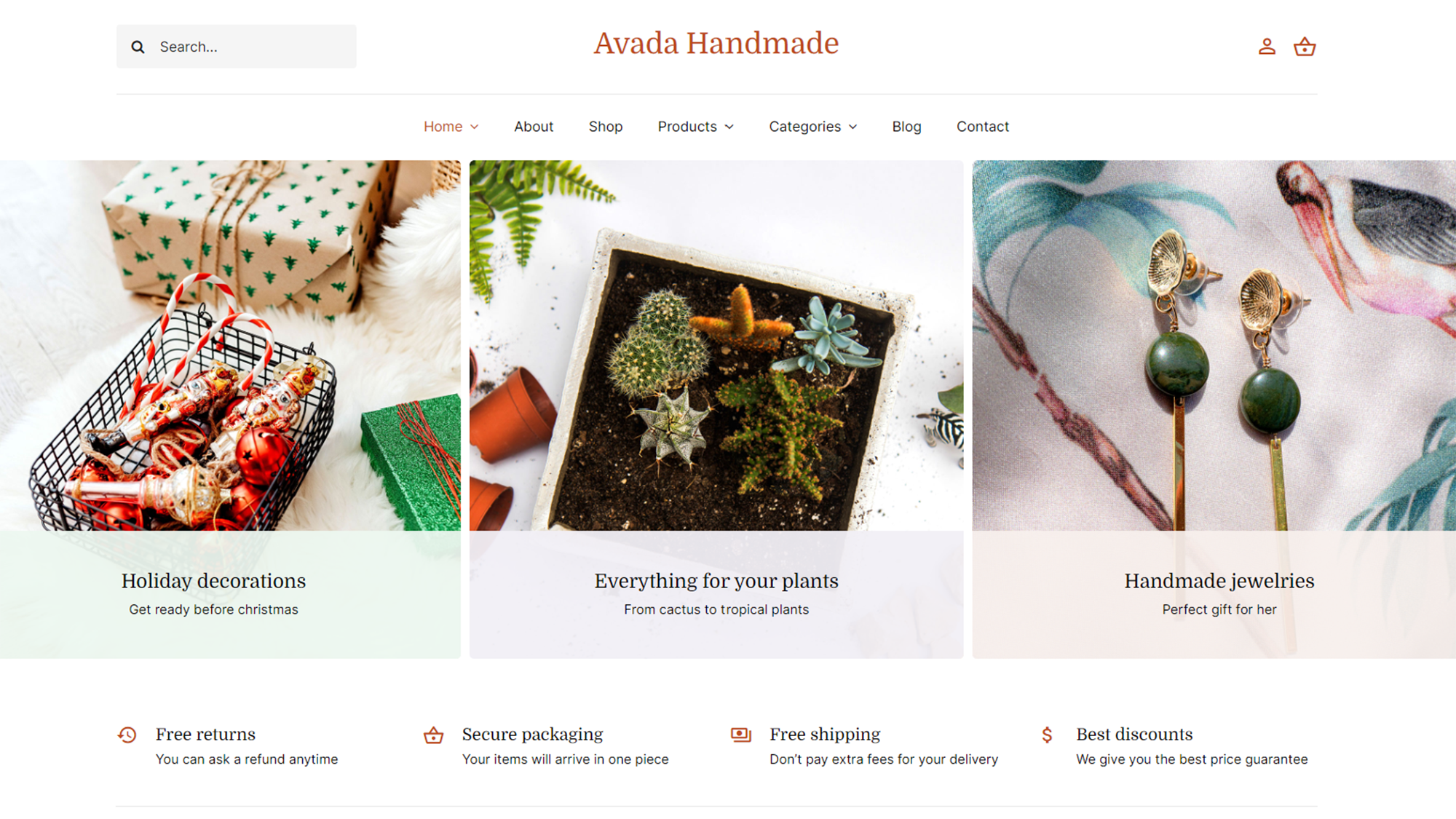Select the Blog menu item
The width and height of the screenshot is (1456, 819).
coord(907,126)
